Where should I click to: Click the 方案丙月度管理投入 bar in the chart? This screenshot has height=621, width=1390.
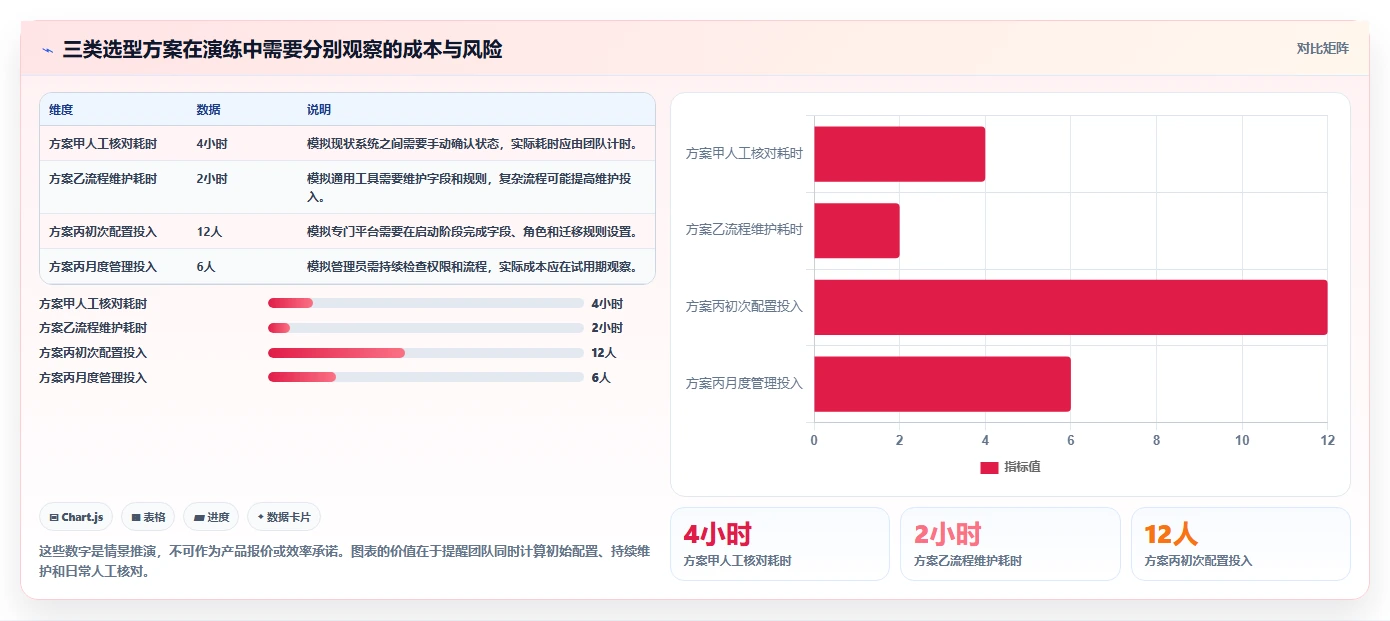click(942, 384)
